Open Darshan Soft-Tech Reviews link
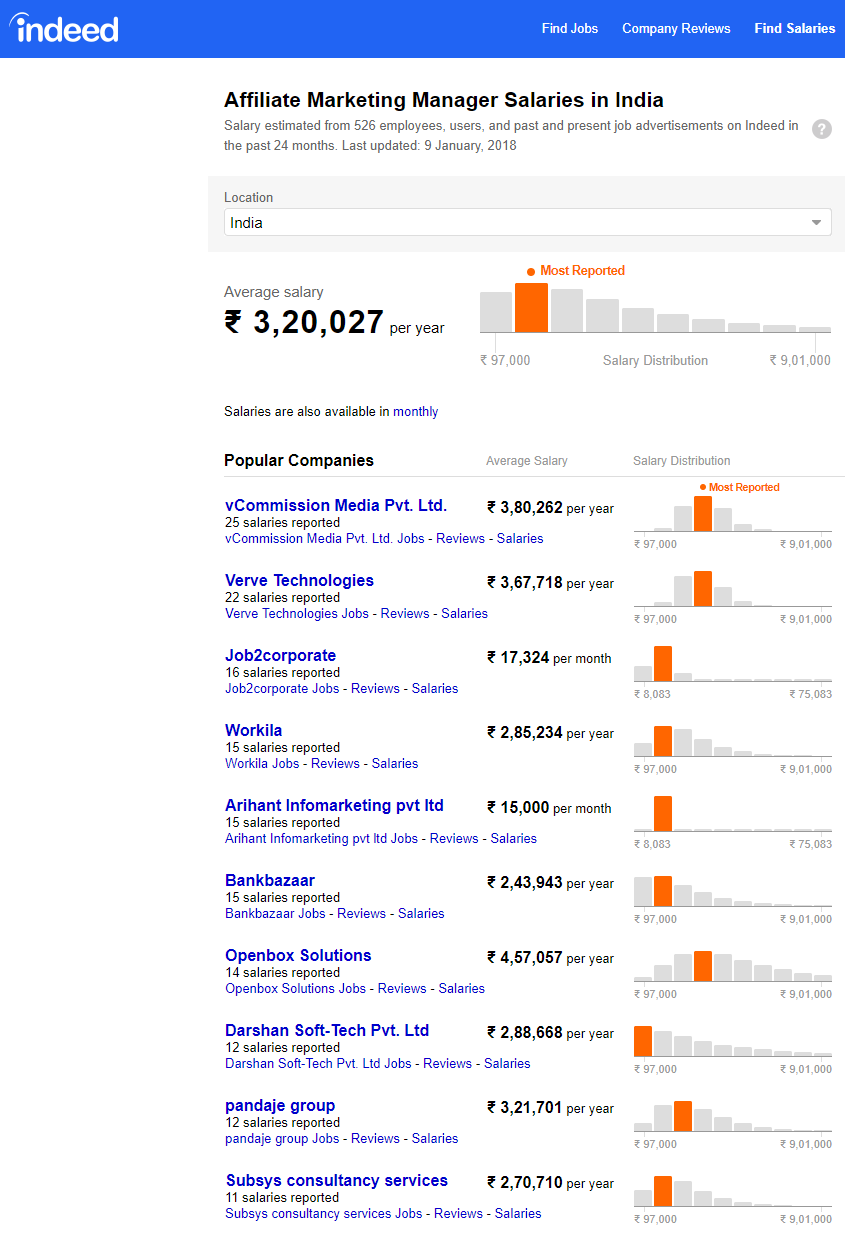 [x=447, y=1063]
